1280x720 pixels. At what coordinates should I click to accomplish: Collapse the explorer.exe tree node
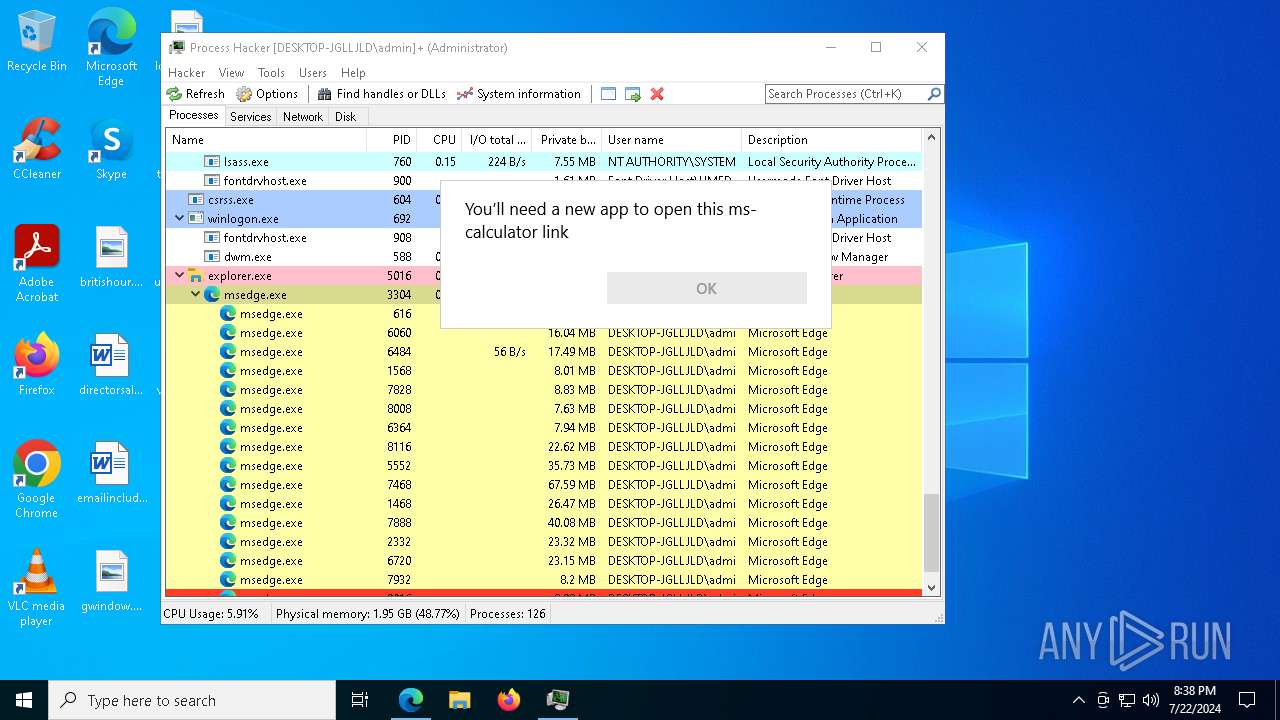179,275
